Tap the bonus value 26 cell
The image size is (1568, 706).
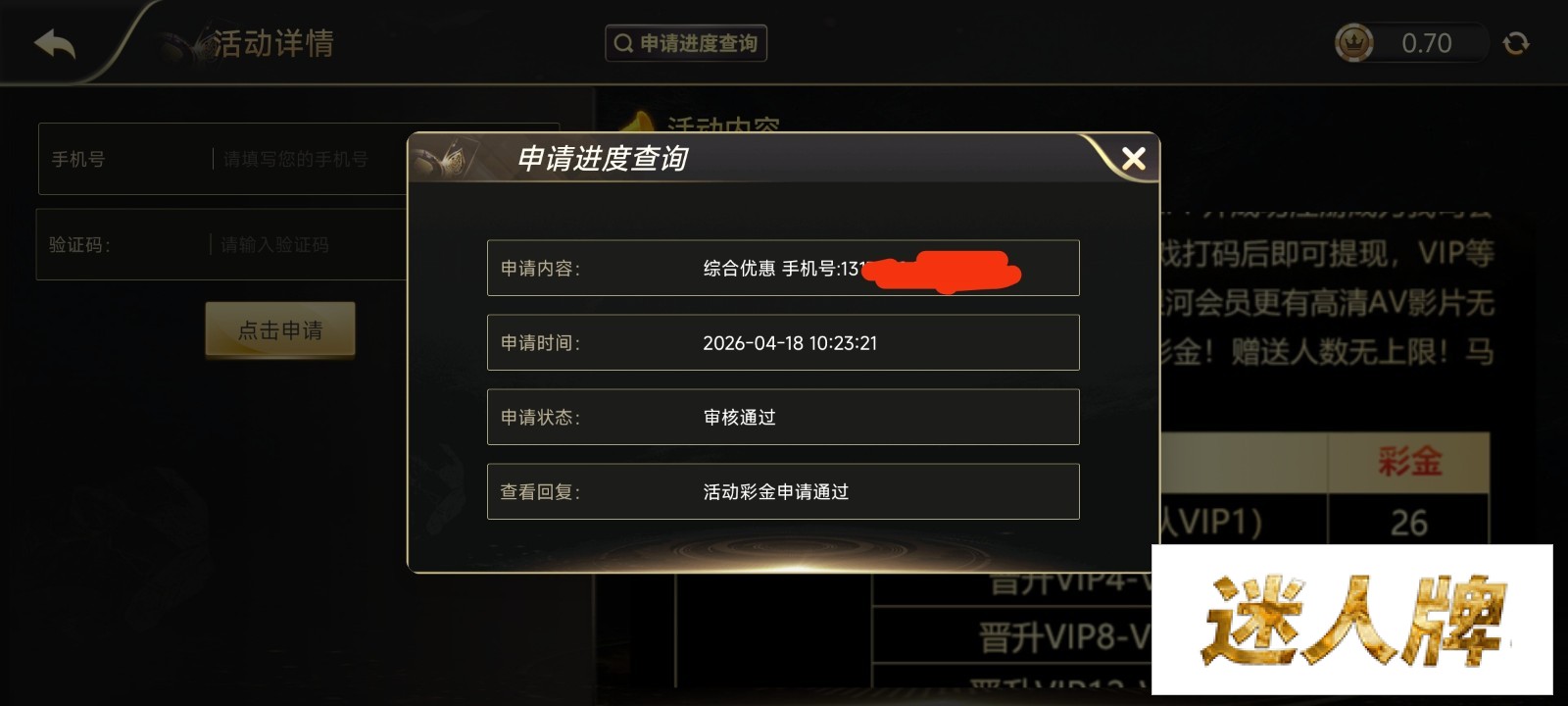pos(1409,522)
